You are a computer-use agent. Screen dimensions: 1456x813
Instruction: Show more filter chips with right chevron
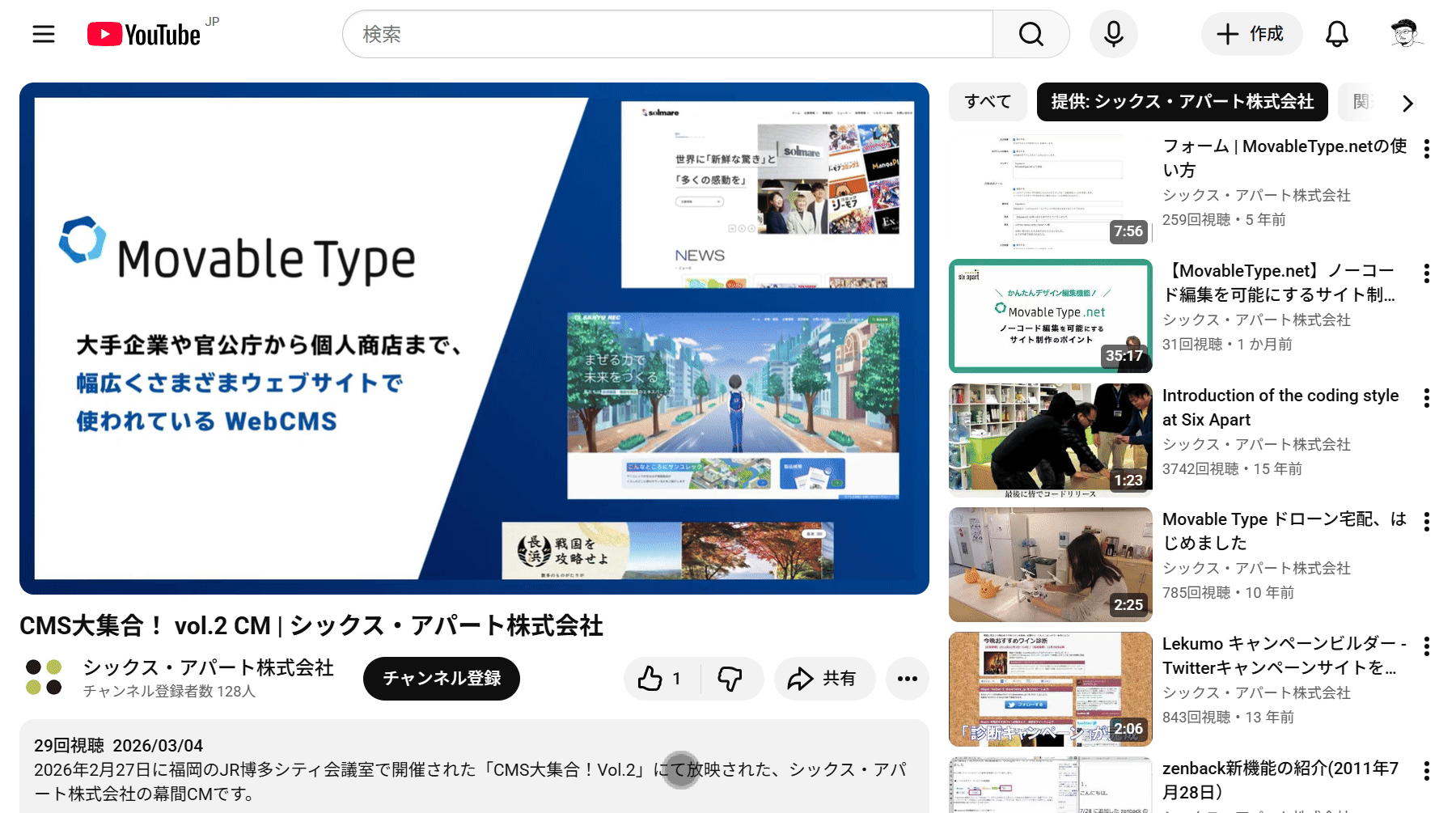[x=1407, y=103]
